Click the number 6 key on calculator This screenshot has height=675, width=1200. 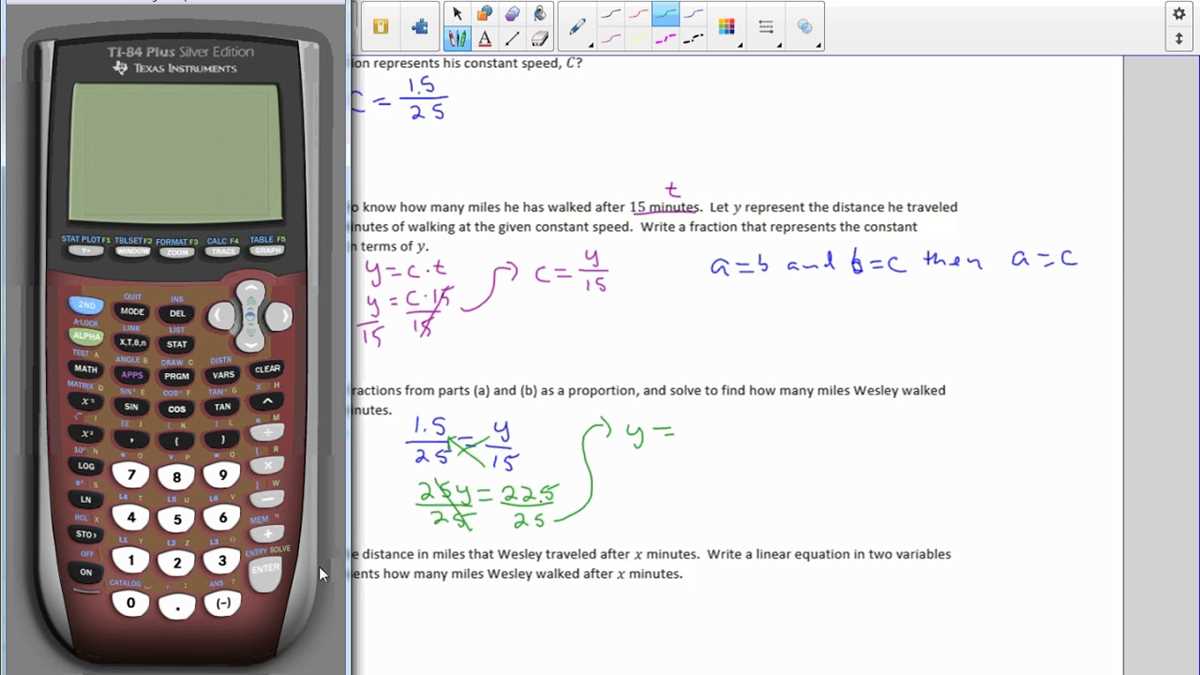222,517
